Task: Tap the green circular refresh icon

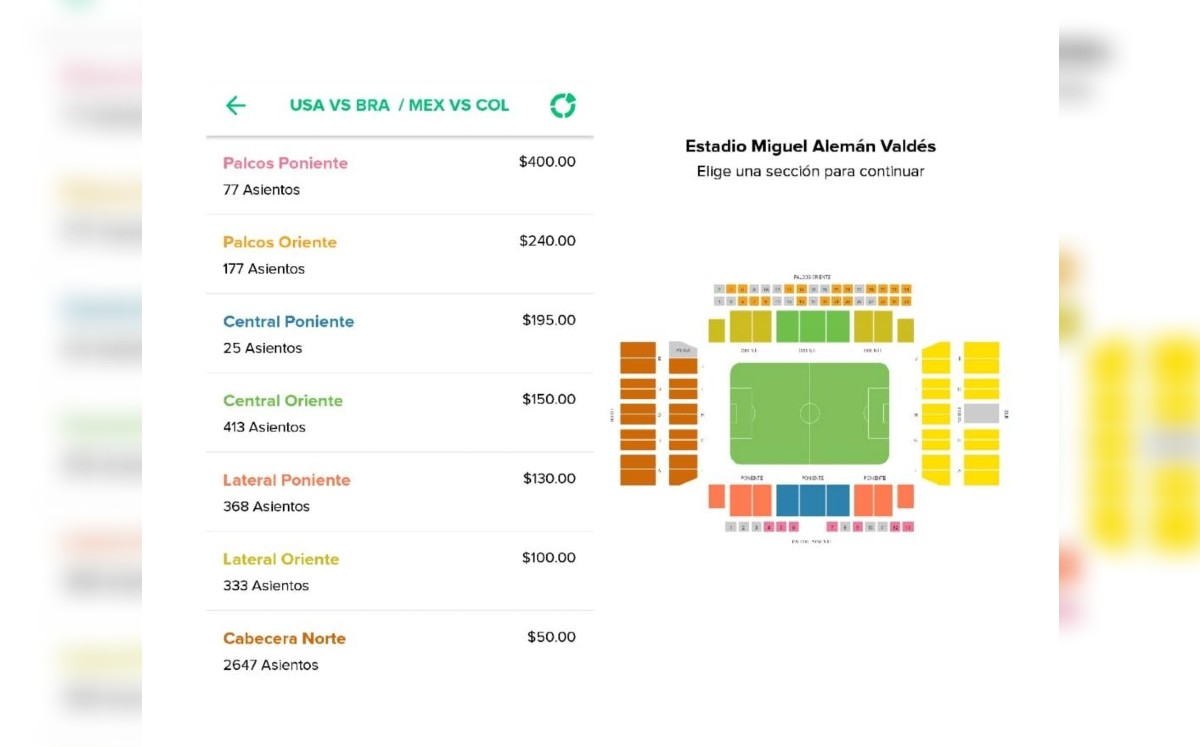Action: (x=563, y=105)
